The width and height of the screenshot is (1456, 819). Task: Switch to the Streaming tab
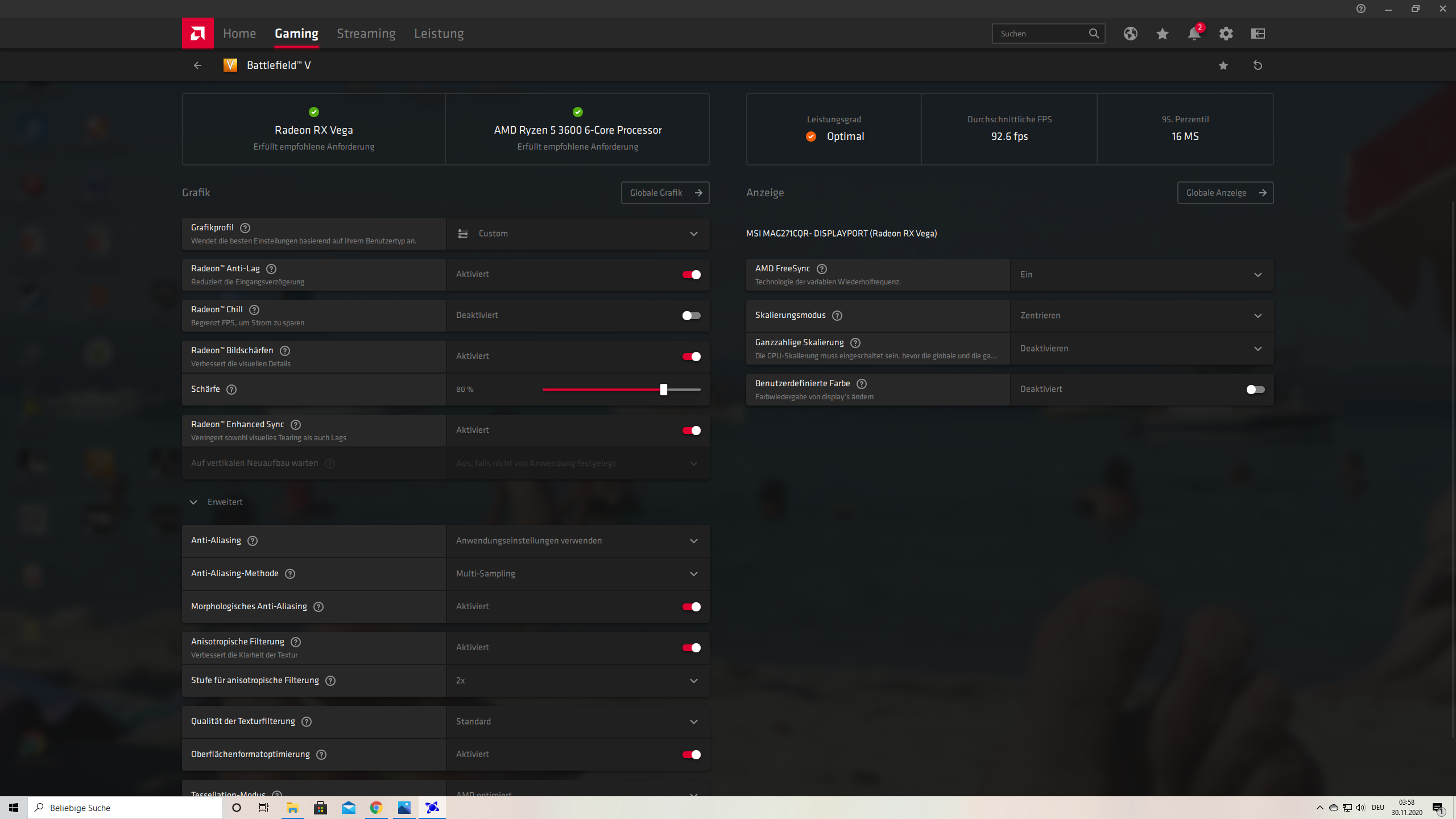click(x=366, y=34)
